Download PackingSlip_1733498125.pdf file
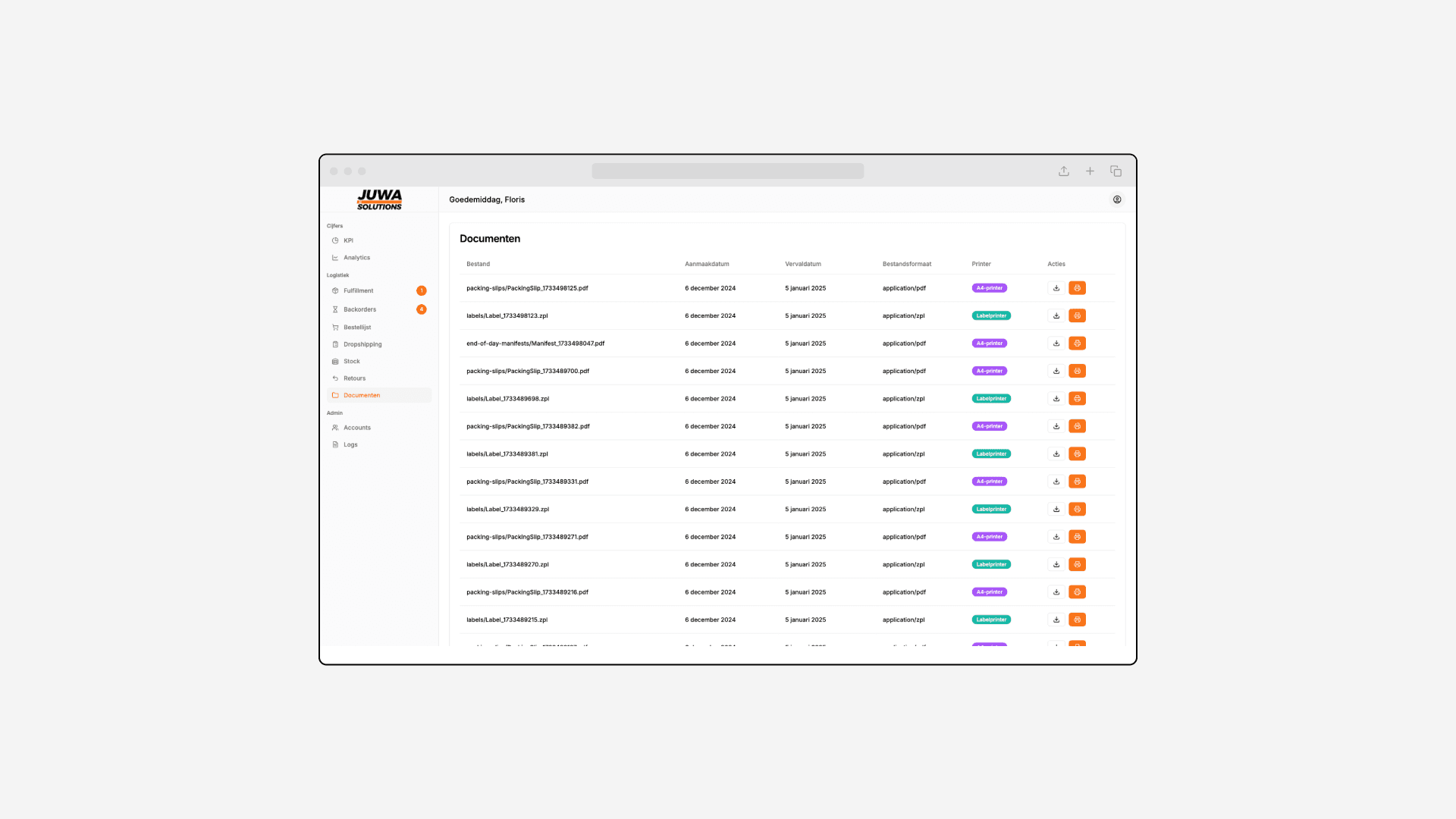 [1056, 288]
